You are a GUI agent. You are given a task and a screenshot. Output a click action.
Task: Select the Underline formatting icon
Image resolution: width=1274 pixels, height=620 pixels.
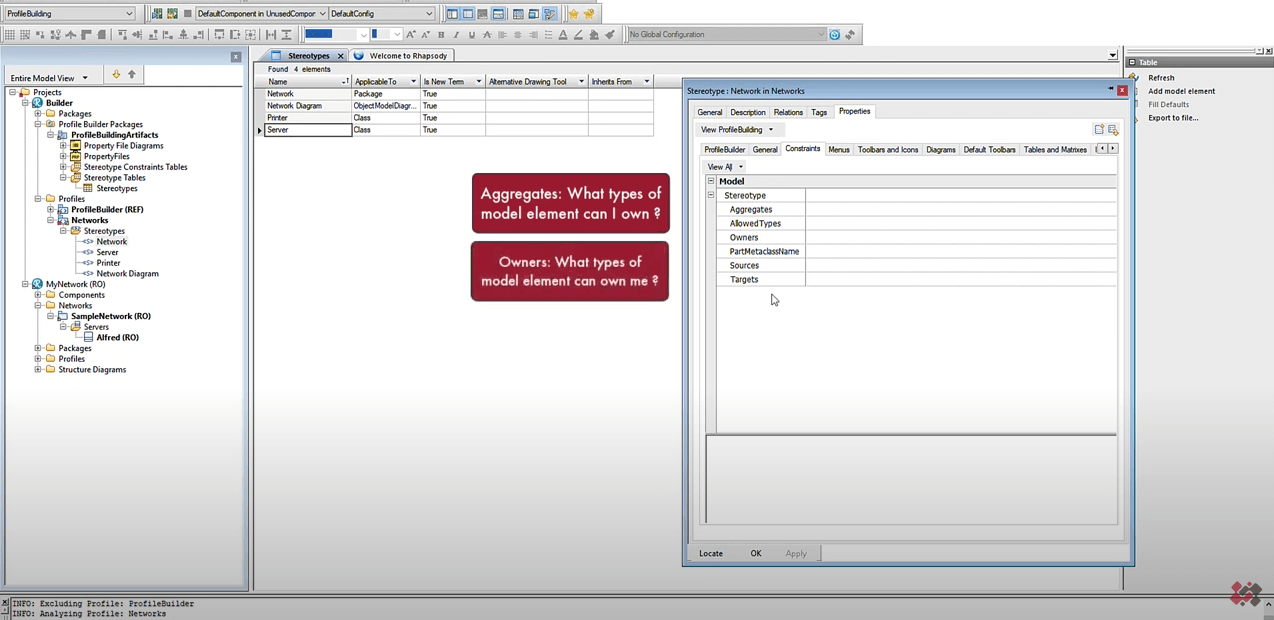coord(470,34)
